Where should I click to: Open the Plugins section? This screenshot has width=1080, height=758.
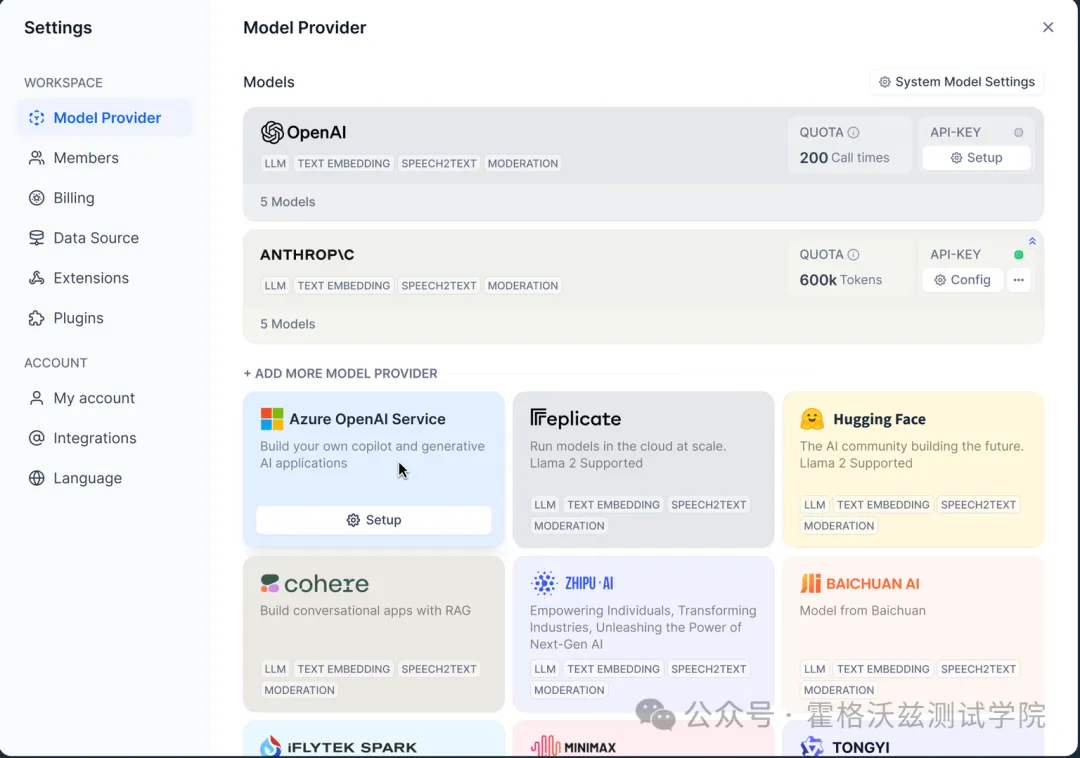click(105, 318)
